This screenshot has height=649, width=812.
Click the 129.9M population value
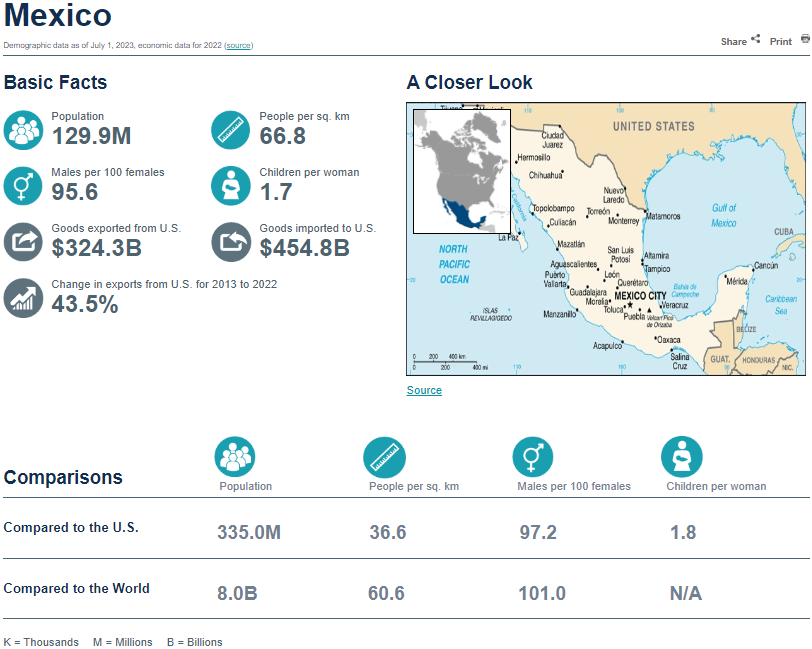pyautogui.click(x=92, y=136)
